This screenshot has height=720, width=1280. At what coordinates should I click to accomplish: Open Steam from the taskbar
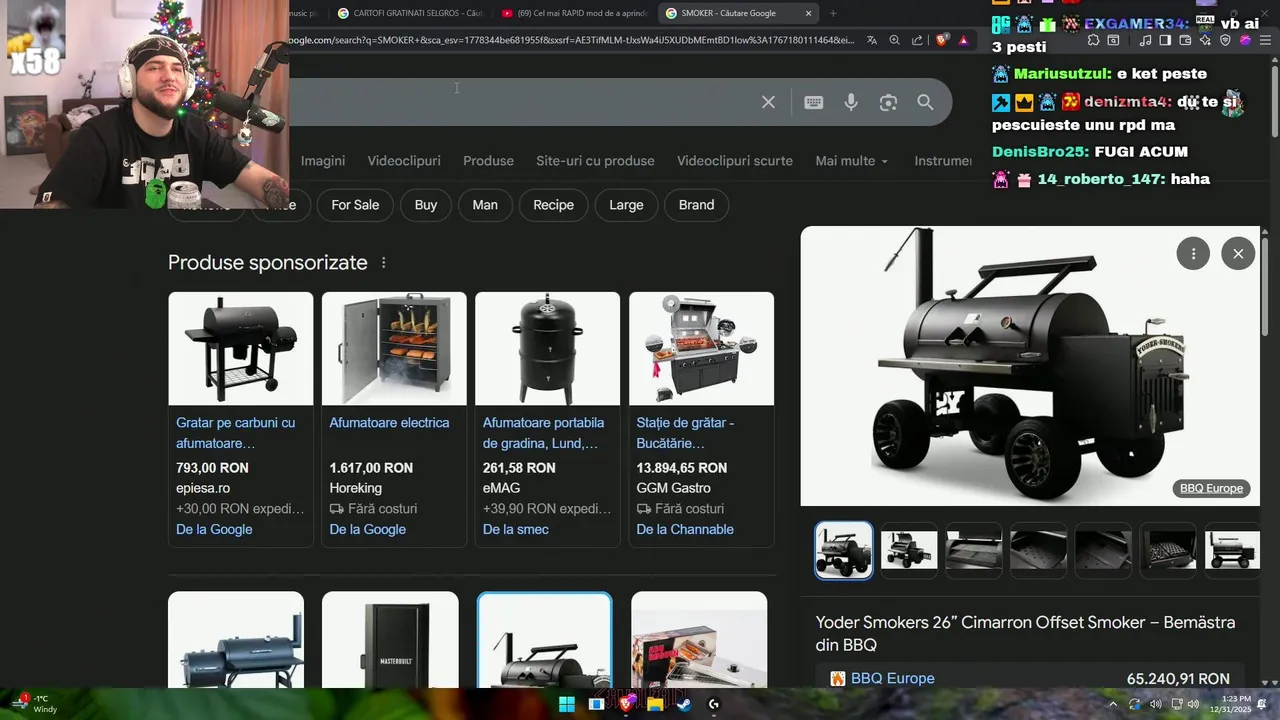click(x=684, y=704)
